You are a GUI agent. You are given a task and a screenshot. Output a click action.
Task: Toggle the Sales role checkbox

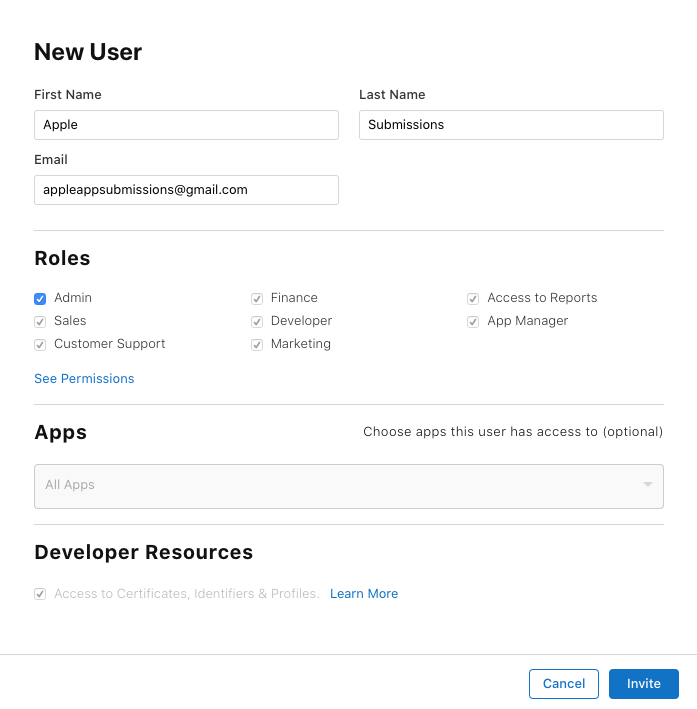40,321
